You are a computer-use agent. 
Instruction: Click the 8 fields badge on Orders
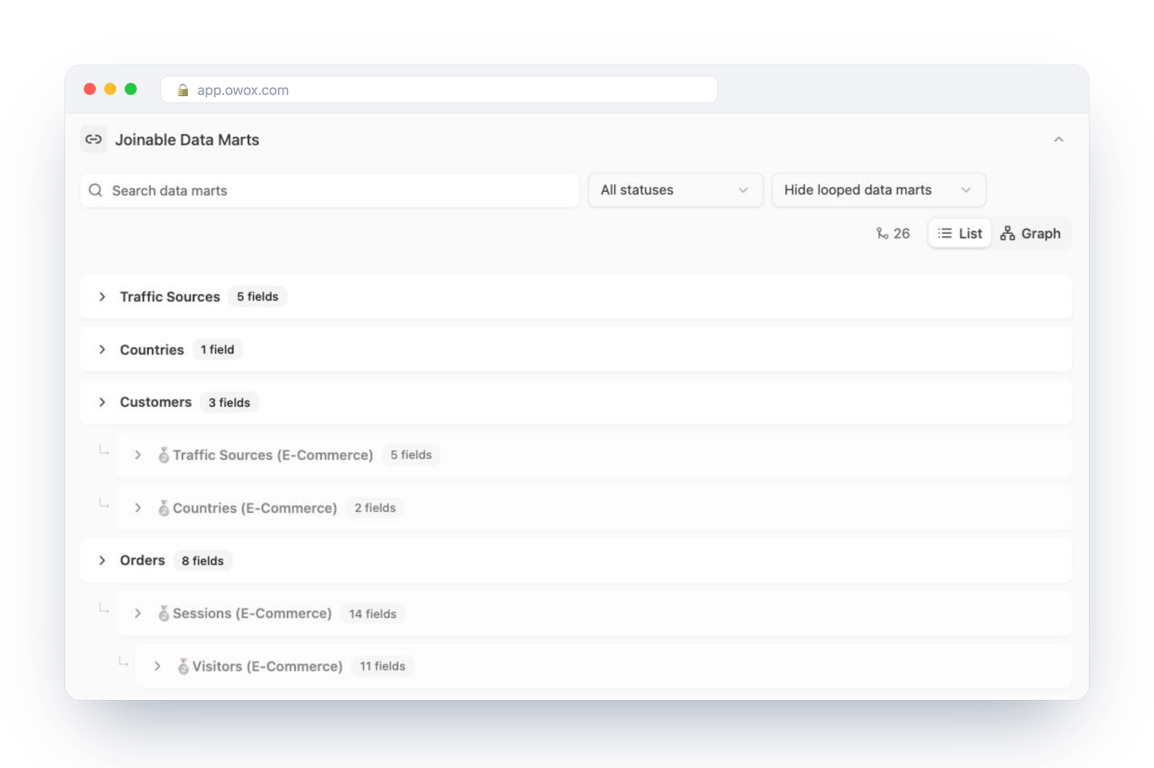[202, 561]
